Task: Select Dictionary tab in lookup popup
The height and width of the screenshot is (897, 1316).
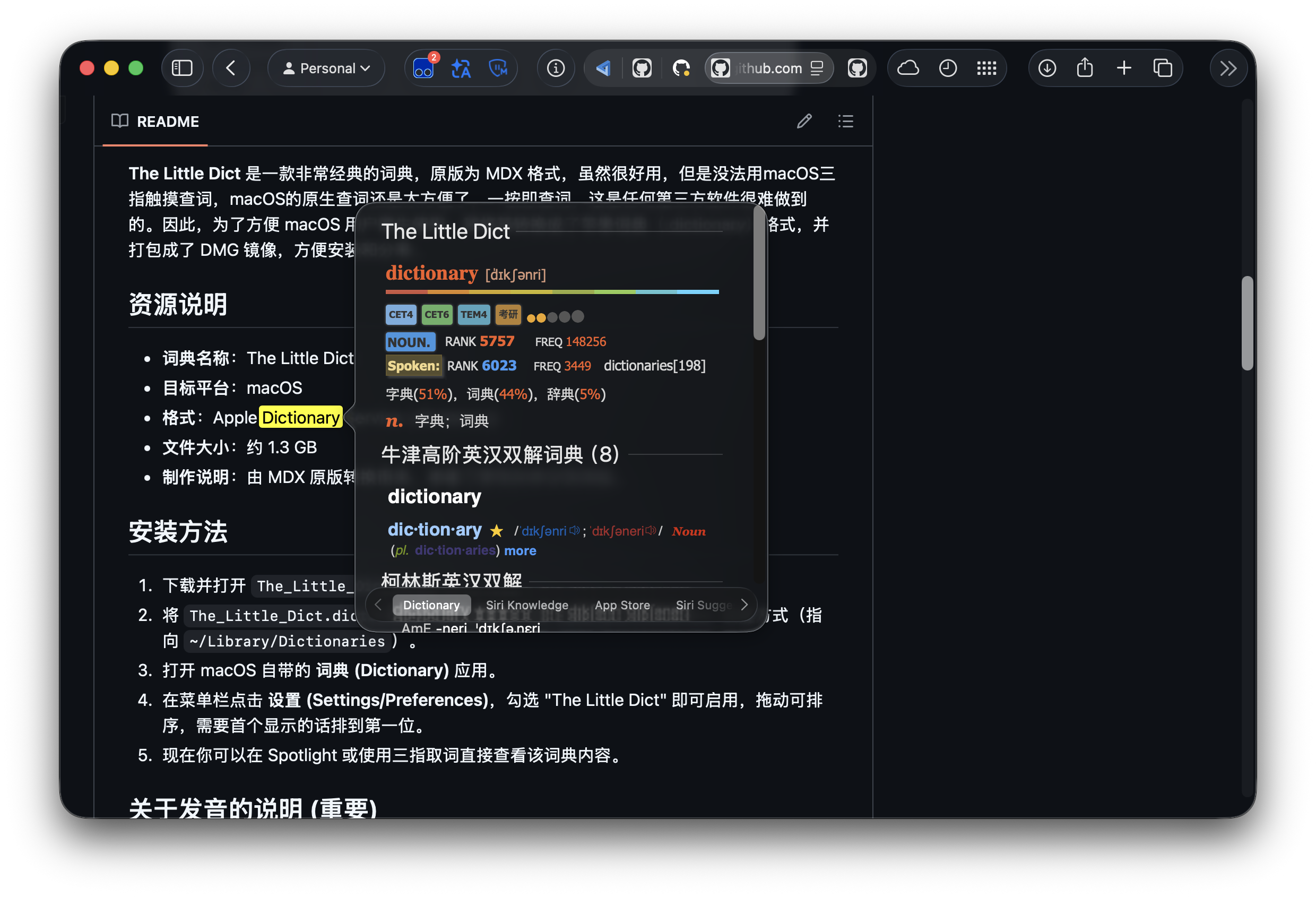Action: pyautogui.click(x=431, y=605)
